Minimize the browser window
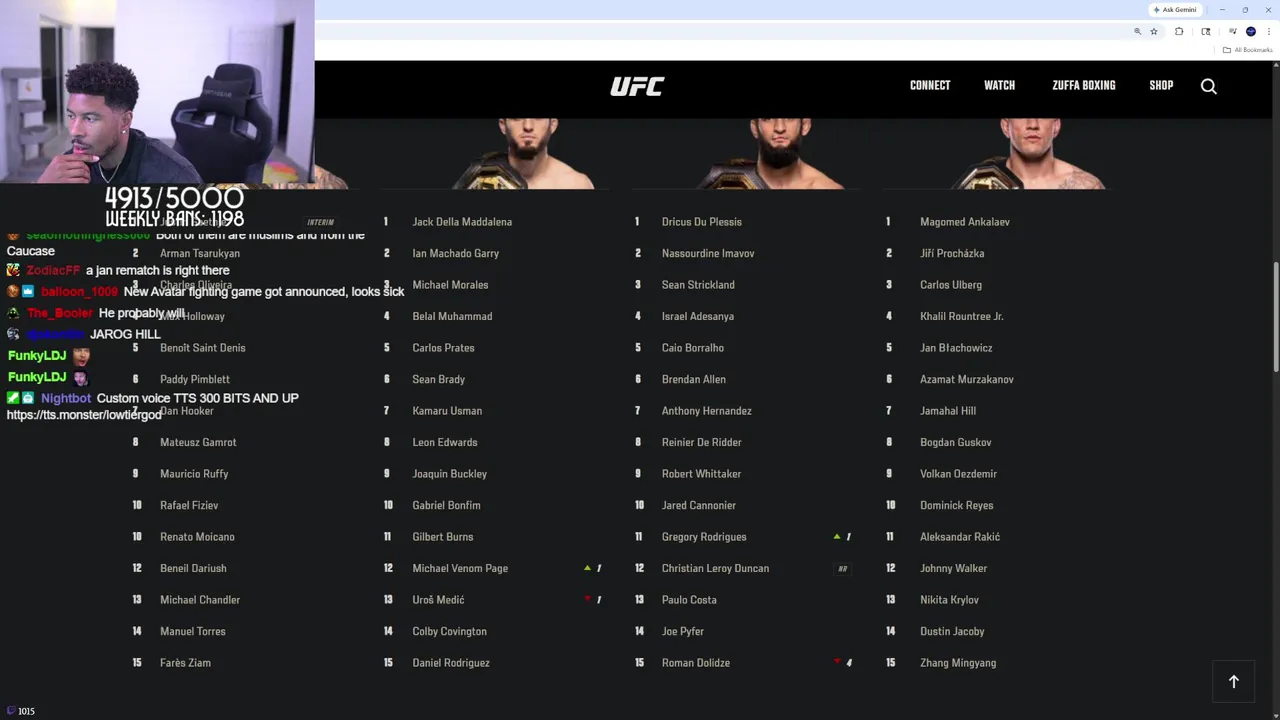Screen dimensions: 1280x720 (1222, 10)
